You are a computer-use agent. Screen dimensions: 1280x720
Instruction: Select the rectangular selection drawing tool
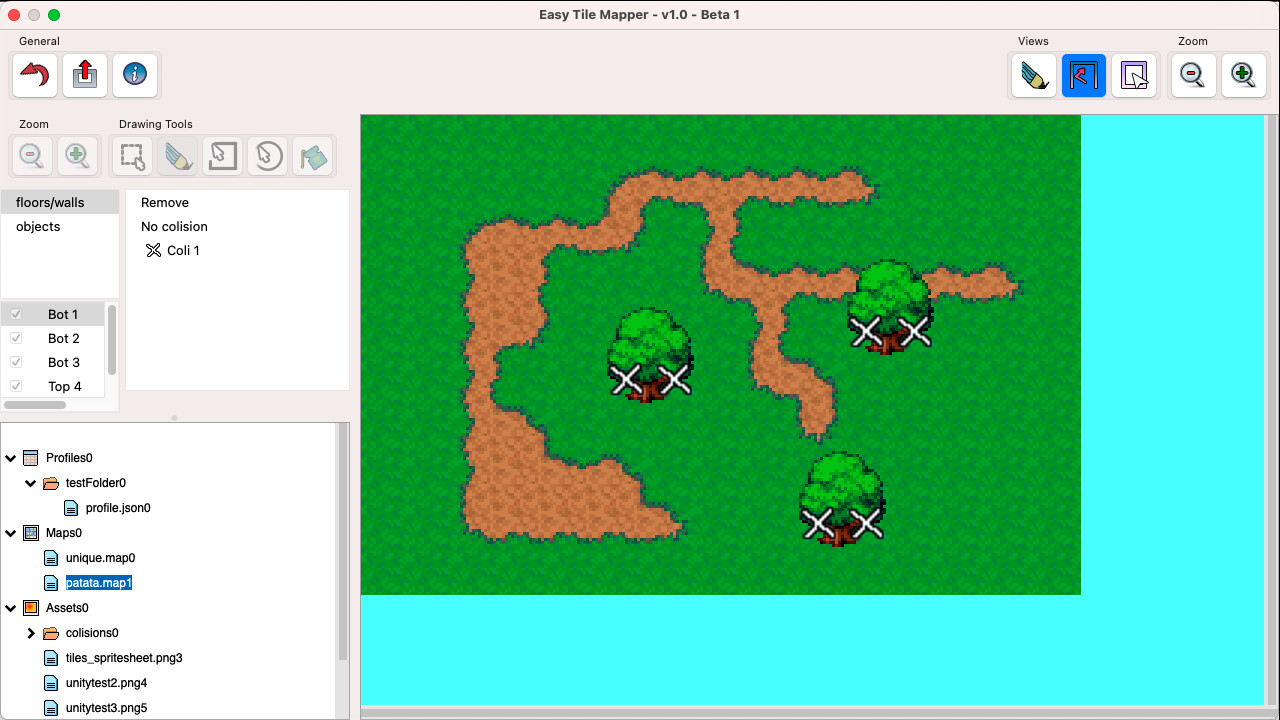pos(131,156)
